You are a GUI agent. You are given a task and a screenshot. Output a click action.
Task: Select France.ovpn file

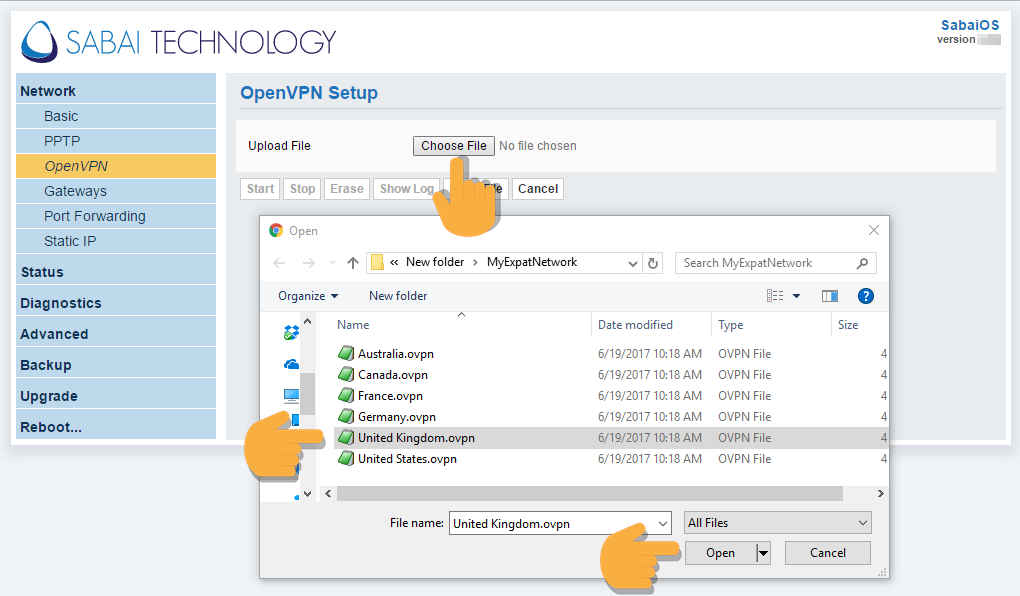pyautogui.click(x=390, y=396)
